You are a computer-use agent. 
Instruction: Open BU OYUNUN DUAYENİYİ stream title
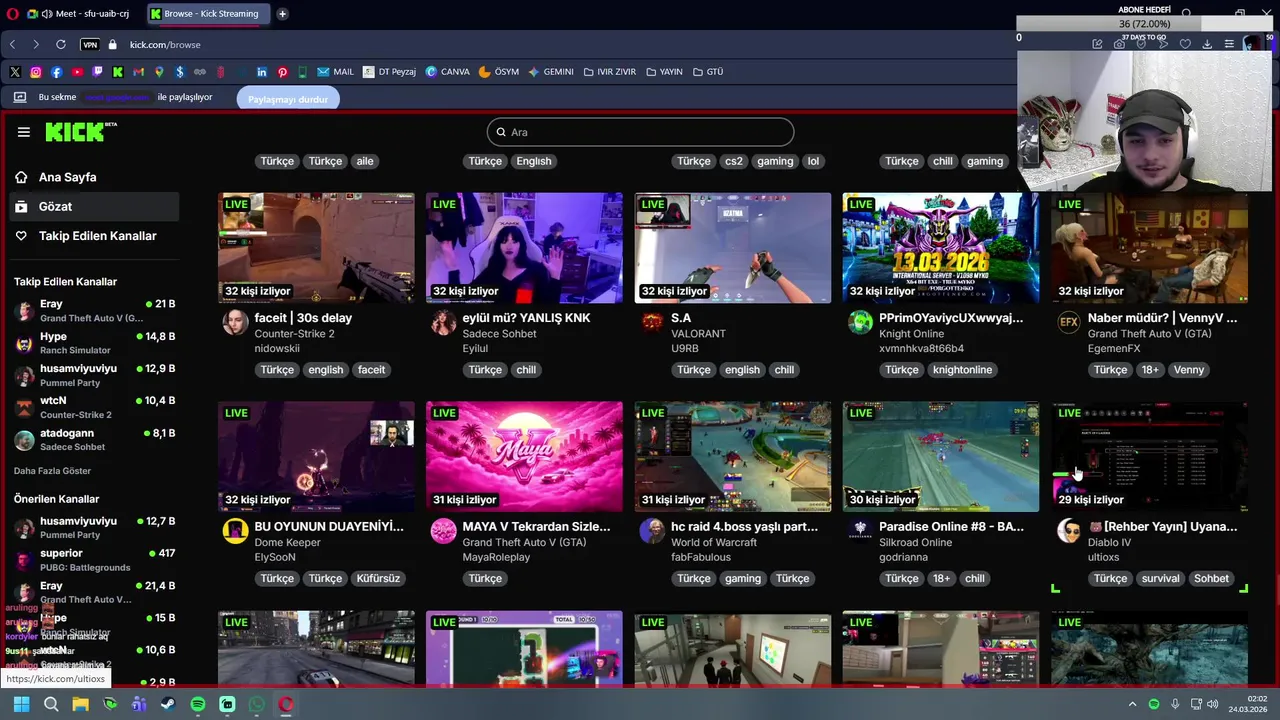click(x=329, y=527)
